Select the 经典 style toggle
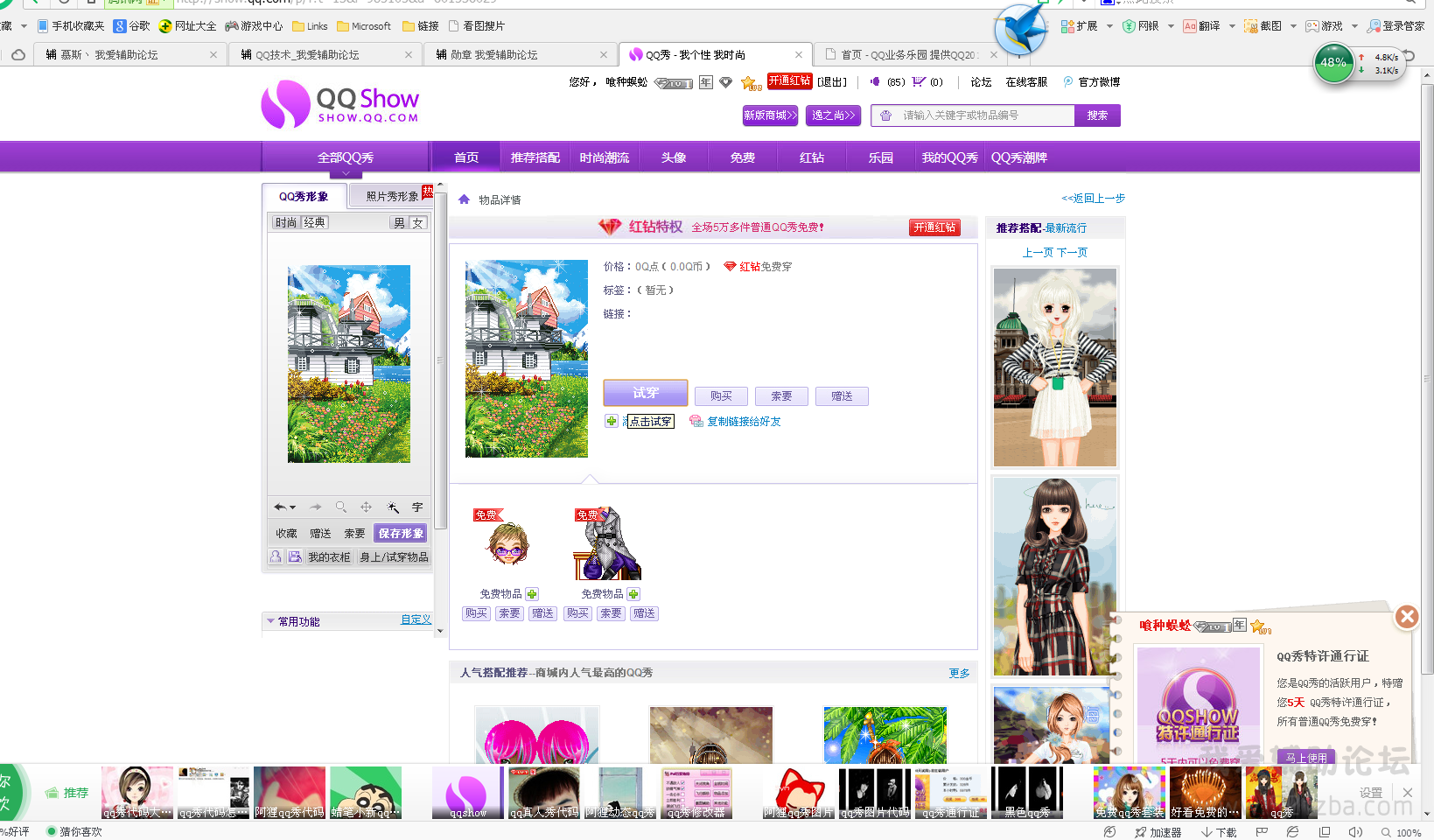The width and height of the screenshot is (1434, 840). [314, 223]
